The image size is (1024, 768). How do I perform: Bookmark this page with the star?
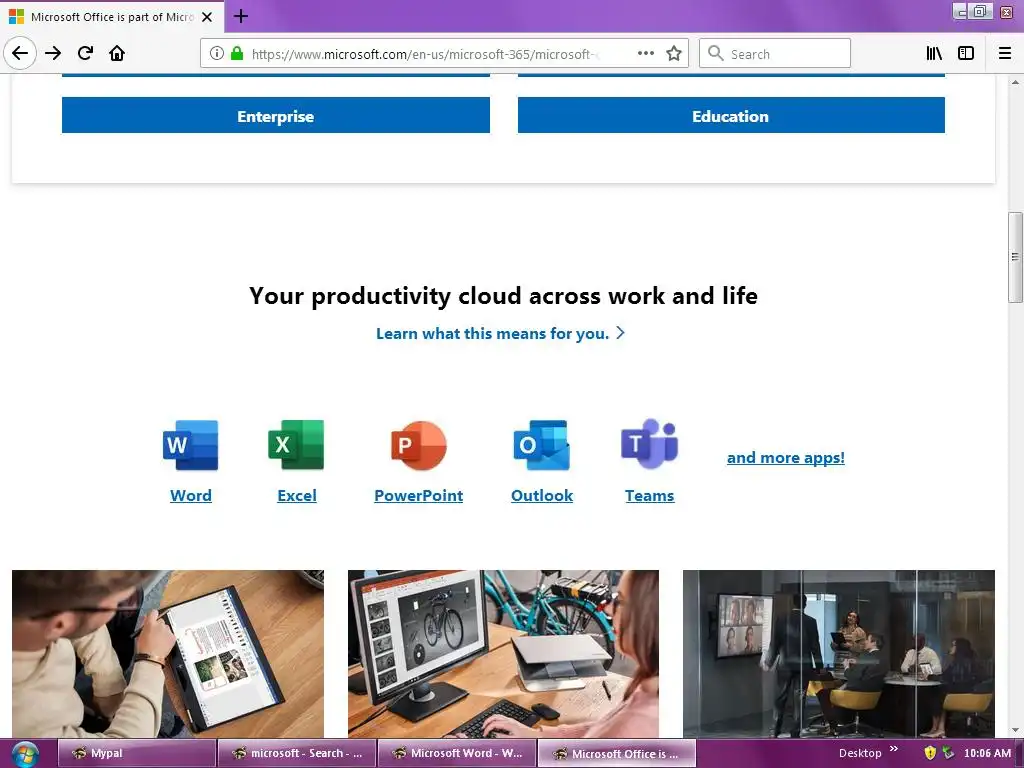[x=674, y=53]
